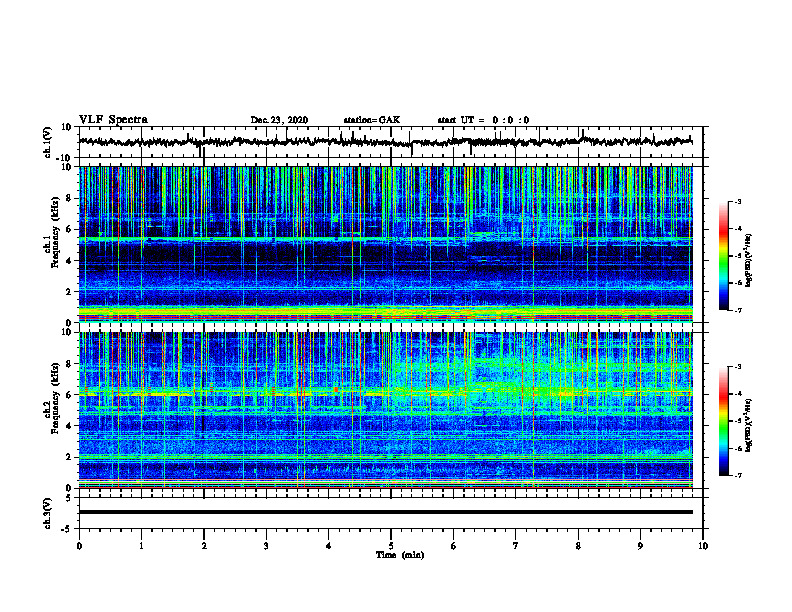Click the ch.3 flat black trace line
Screen dimensions: 792x612
point(386,512)
